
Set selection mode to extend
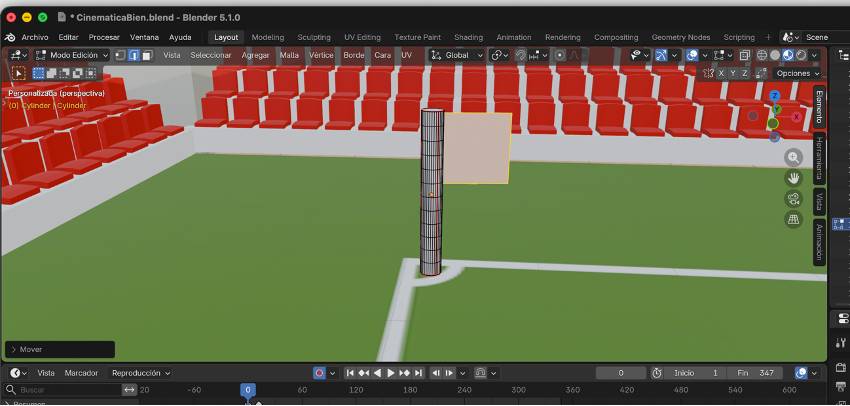point(51,73)
